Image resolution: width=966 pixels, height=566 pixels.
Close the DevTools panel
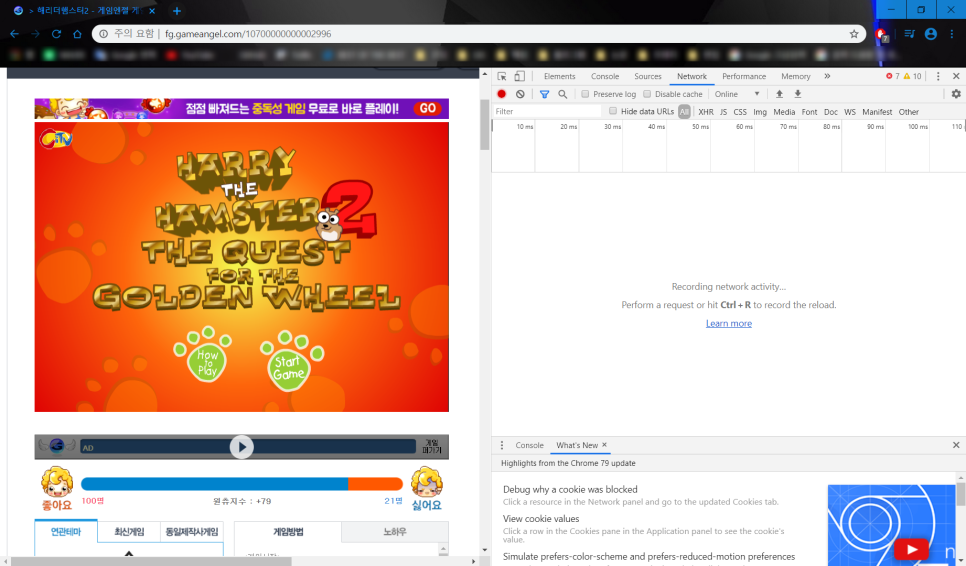click(x=956, y=76)
